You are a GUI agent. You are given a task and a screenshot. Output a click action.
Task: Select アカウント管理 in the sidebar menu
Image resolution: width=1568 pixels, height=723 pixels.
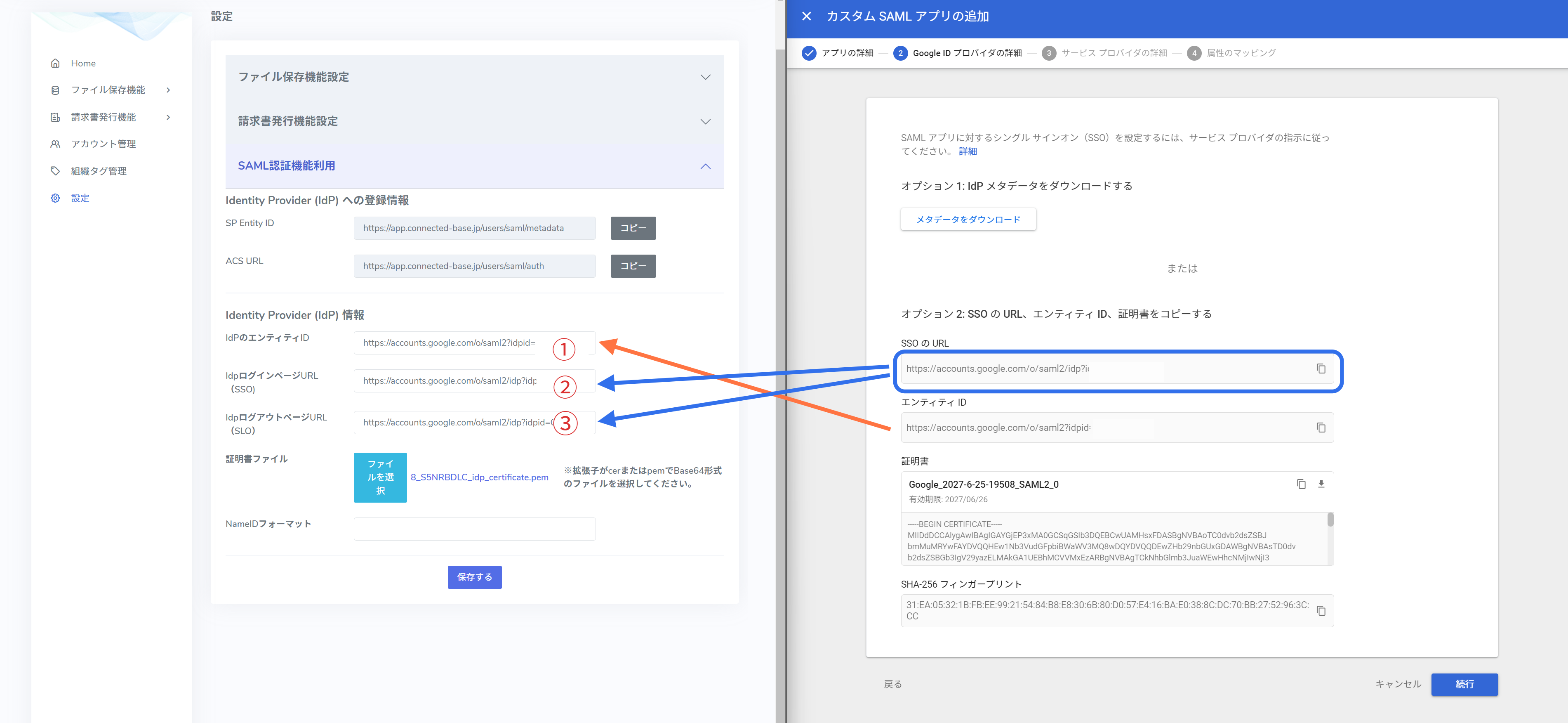pos(104,144)
